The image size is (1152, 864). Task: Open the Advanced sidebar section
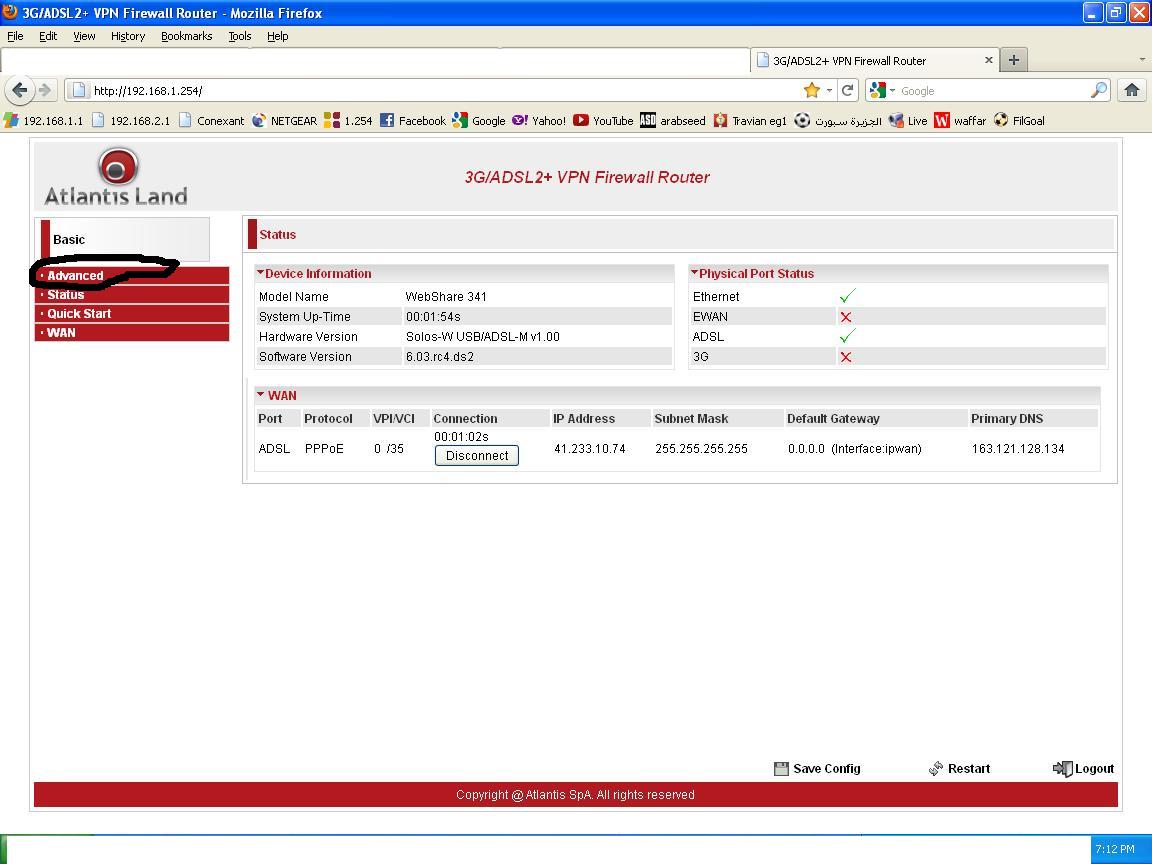[132, 276]
